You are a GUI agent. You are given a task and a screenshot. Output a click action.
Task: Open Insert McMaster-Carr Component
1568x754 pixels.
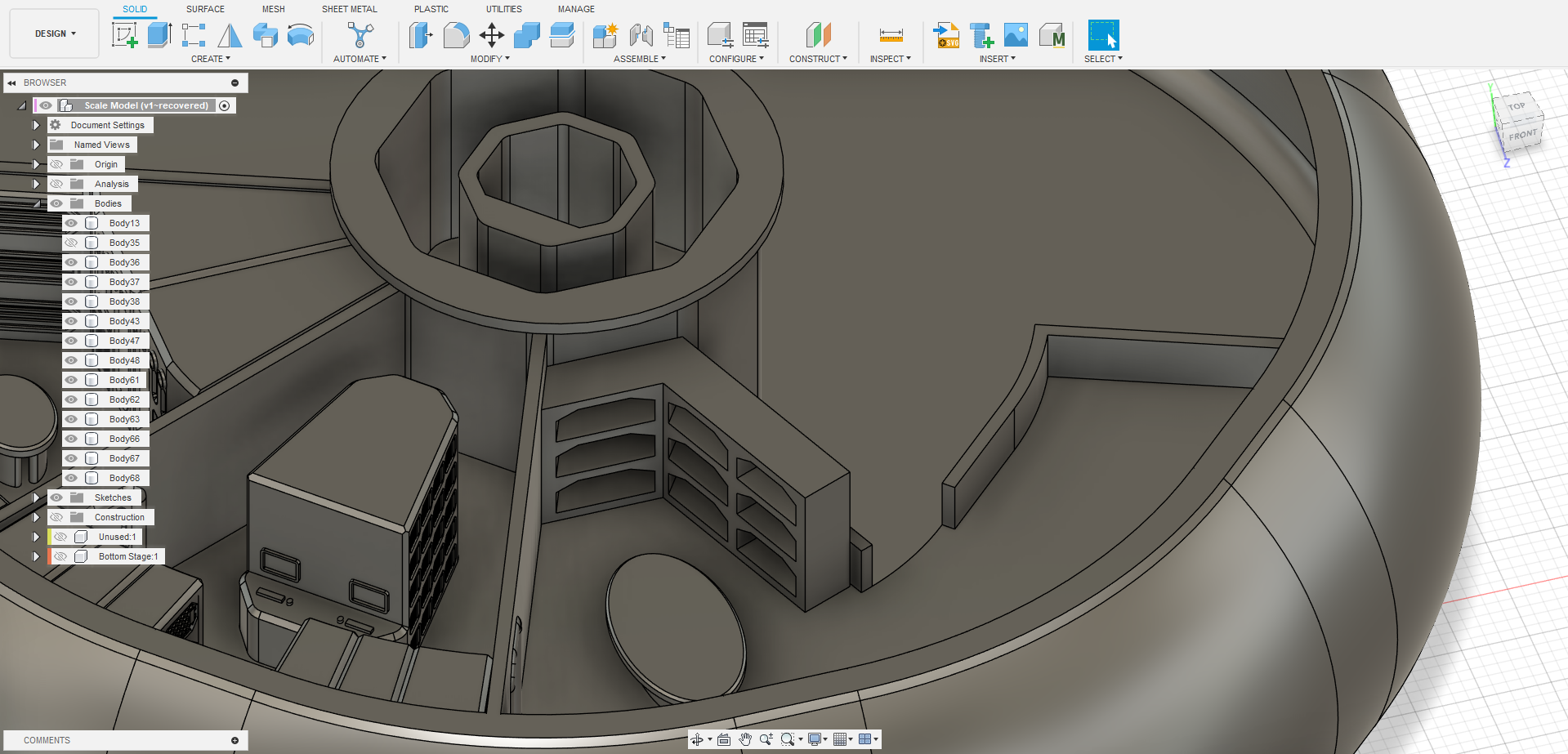[x=1052, y=35]
